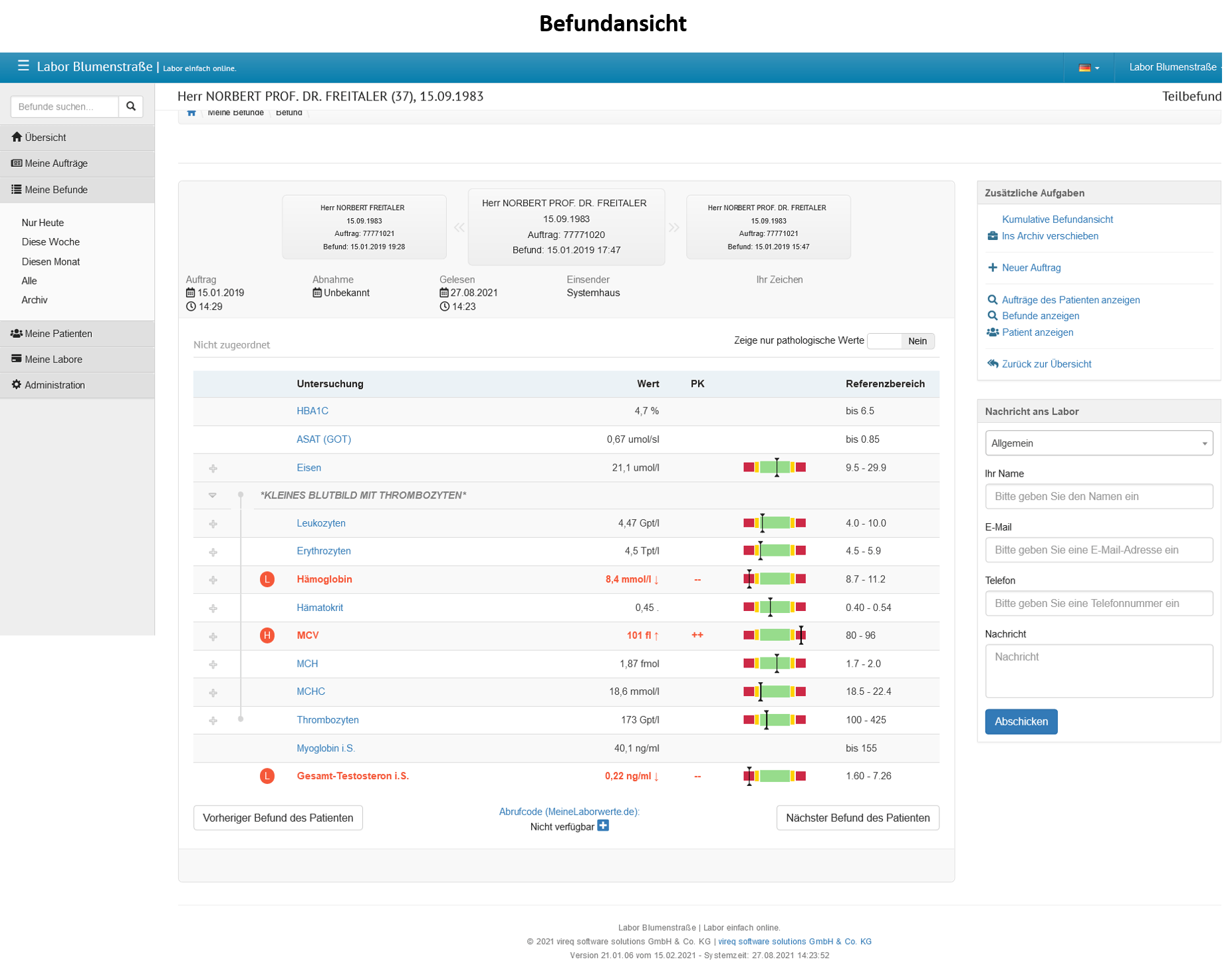Collapse the Kleines Blutbild group

pyautogui.click(x=213, y=495)
